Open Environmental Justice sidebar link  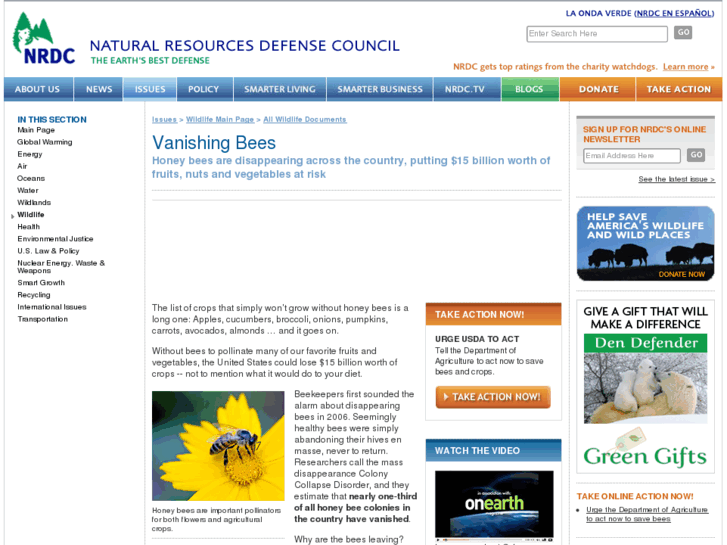point(55,238)
